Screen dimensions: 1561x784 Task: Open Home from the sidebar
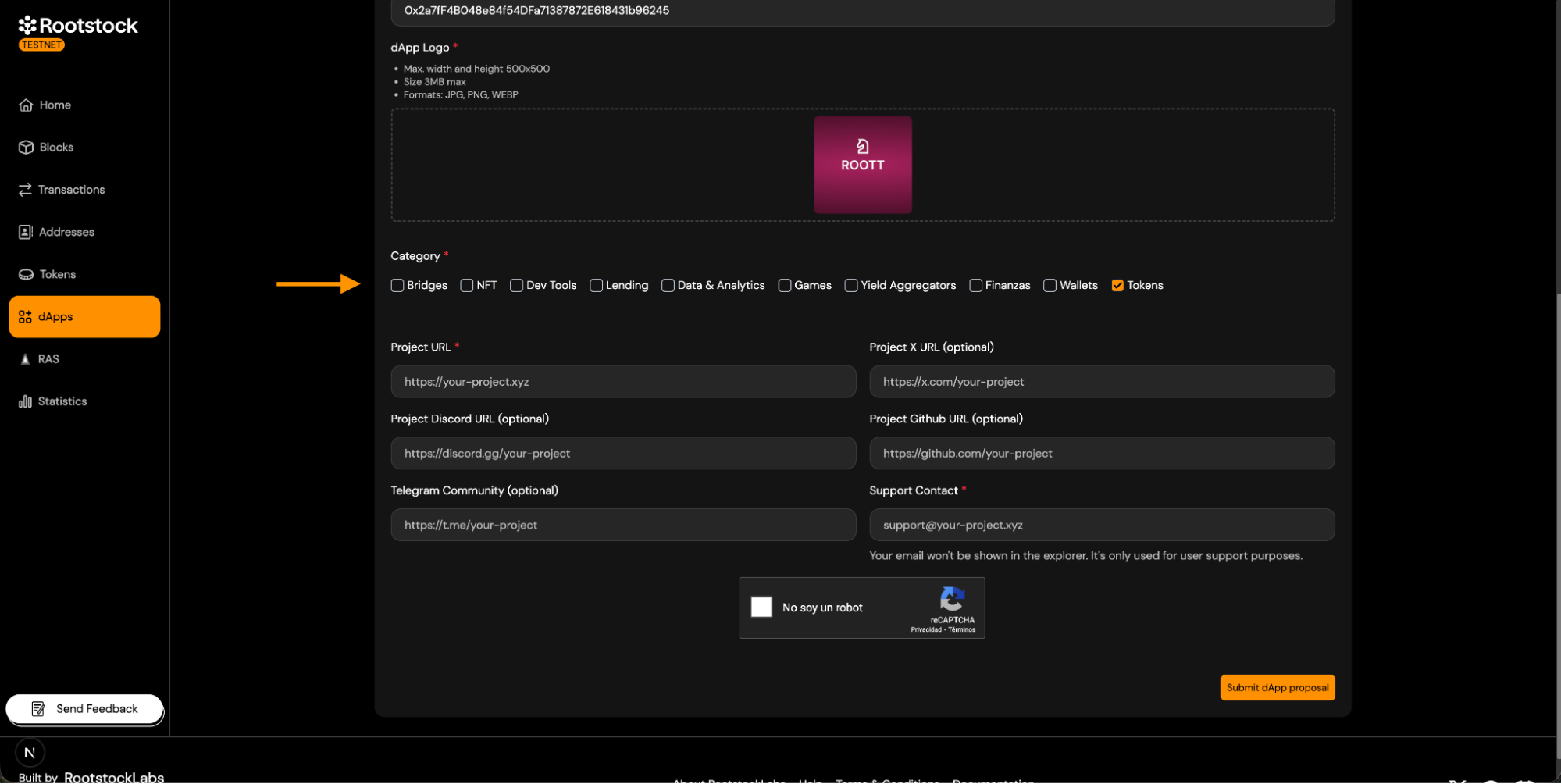point(55,105)
